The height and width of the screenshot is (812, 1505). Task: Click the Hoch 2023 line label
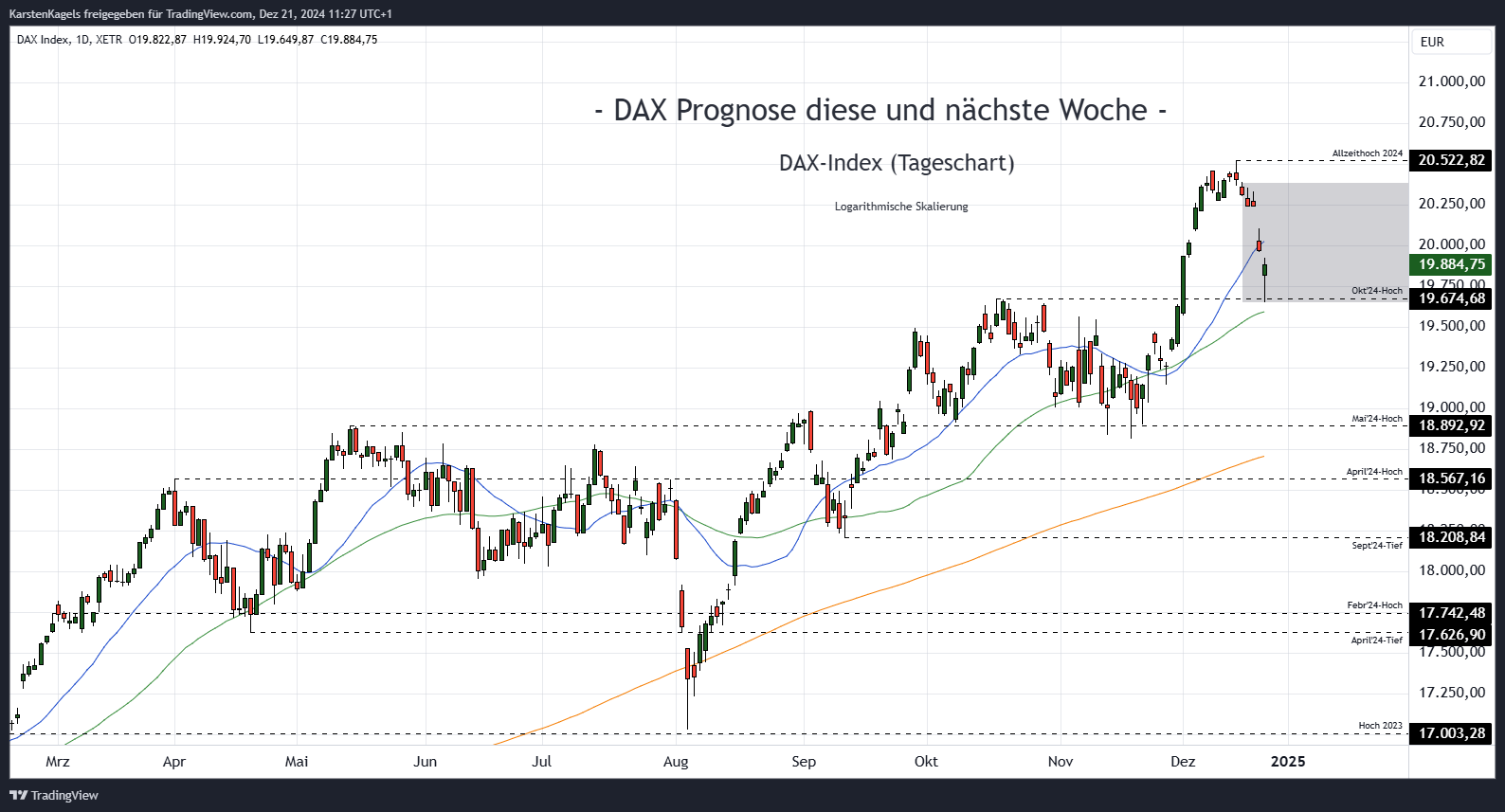coord(1380,726)
